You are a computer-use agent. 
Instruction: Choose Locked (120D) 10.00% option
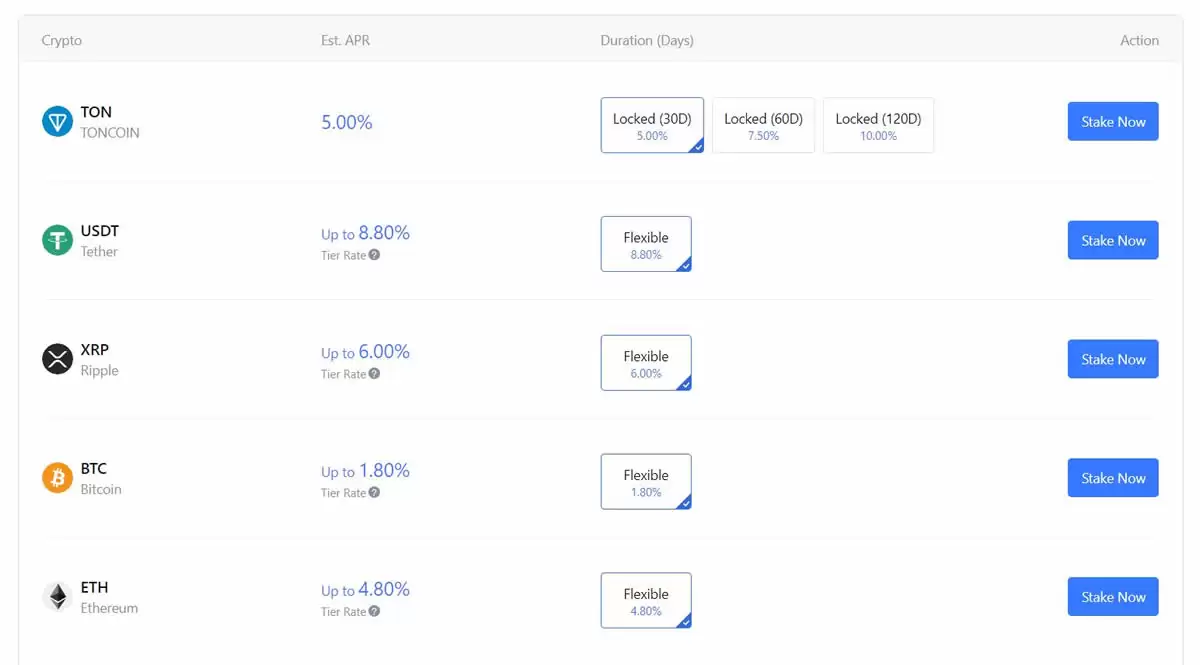click(878, 125)
